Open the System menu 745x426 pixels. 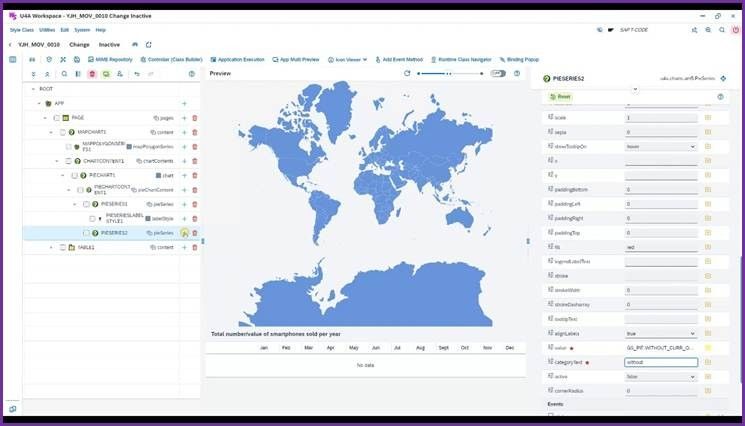[82, 29]
